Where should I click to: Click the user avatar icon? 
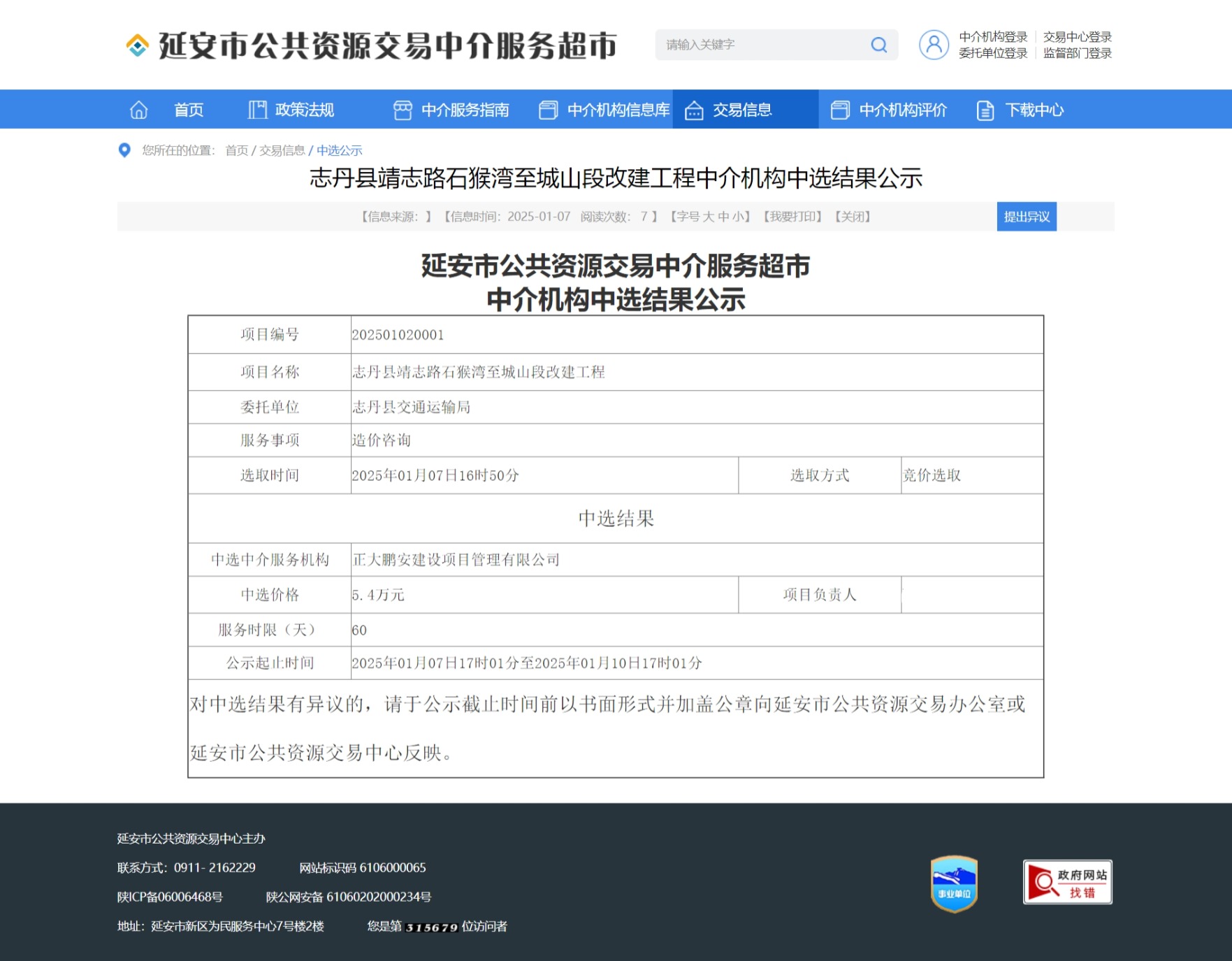(934, 45)
